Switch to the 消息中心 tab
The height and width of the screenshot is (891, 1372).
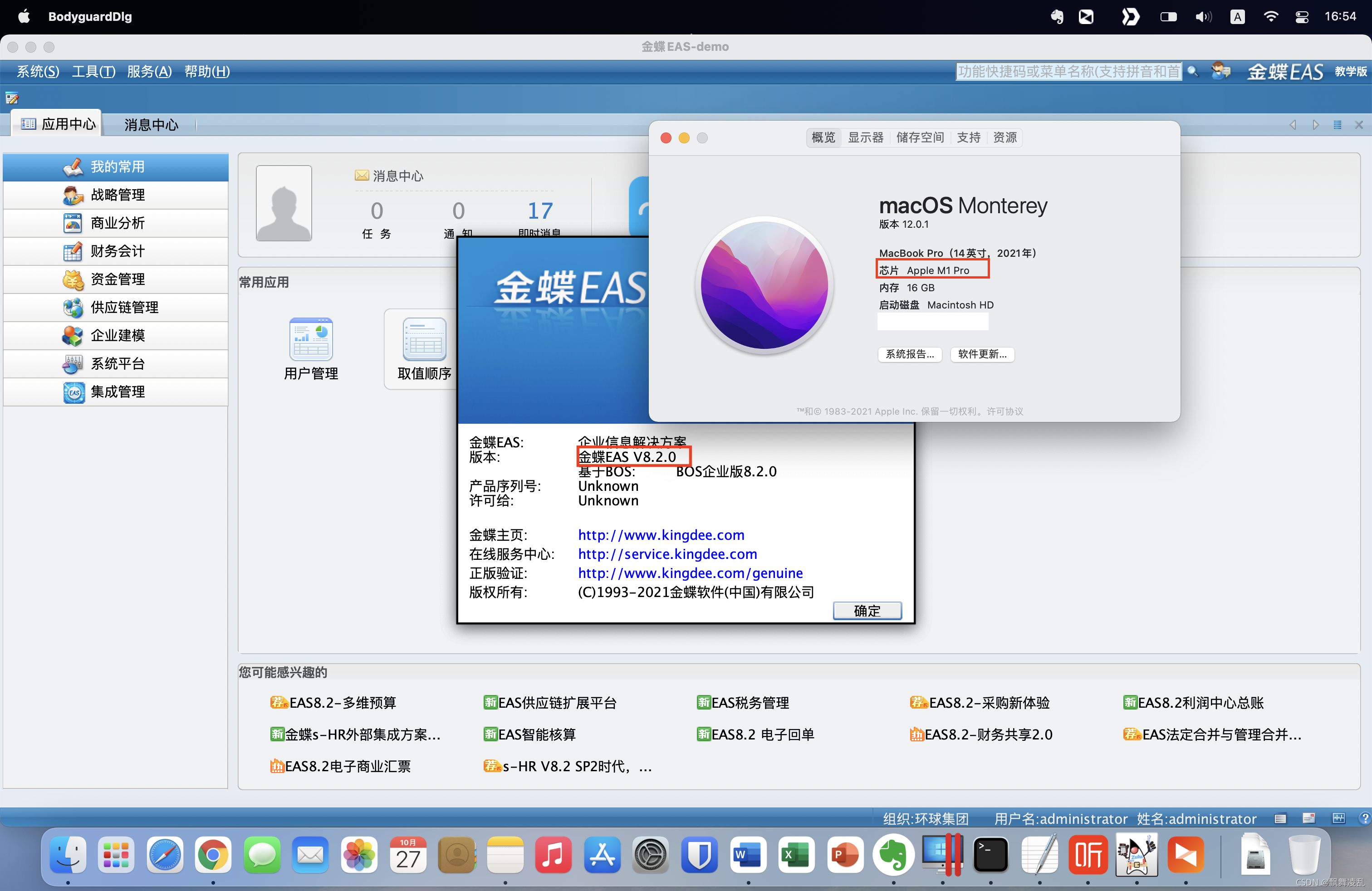[x=151, y=124]
